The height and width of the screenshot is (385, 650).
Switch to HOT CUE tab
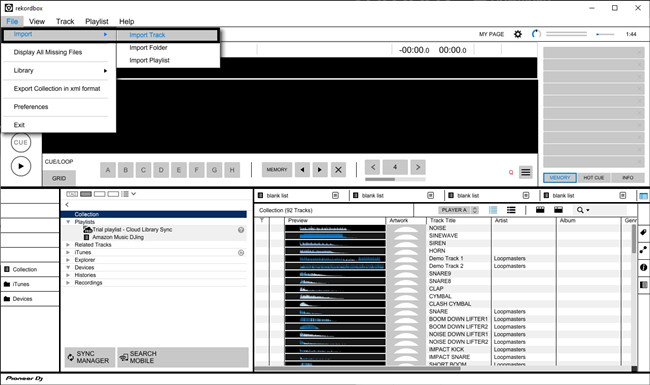coord(594,178)
